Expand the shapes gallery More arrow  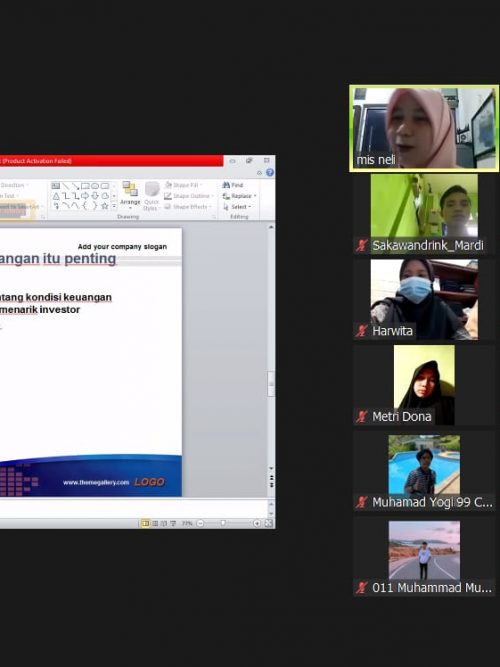[x=114, y=206]
